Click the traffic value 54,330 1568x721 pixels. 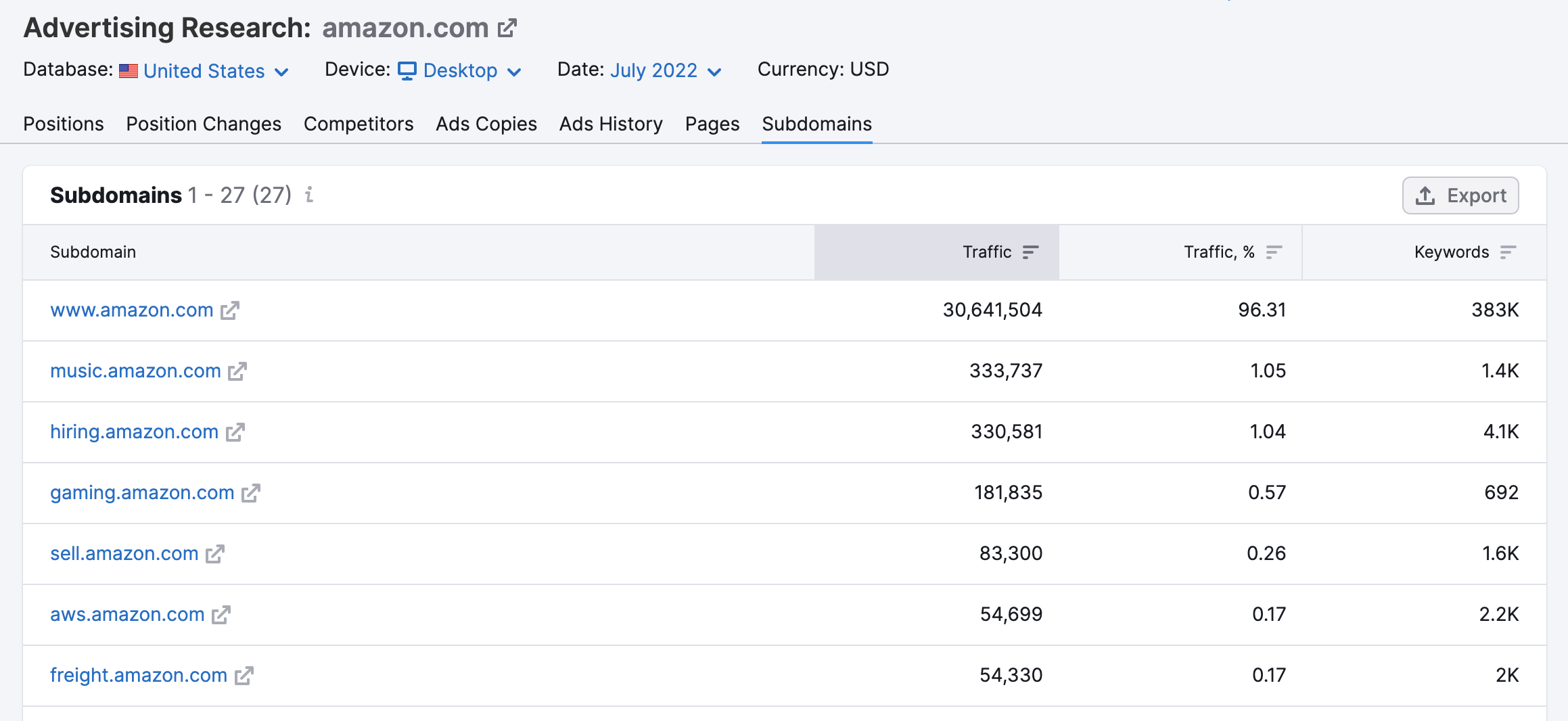click(1011, 675)
